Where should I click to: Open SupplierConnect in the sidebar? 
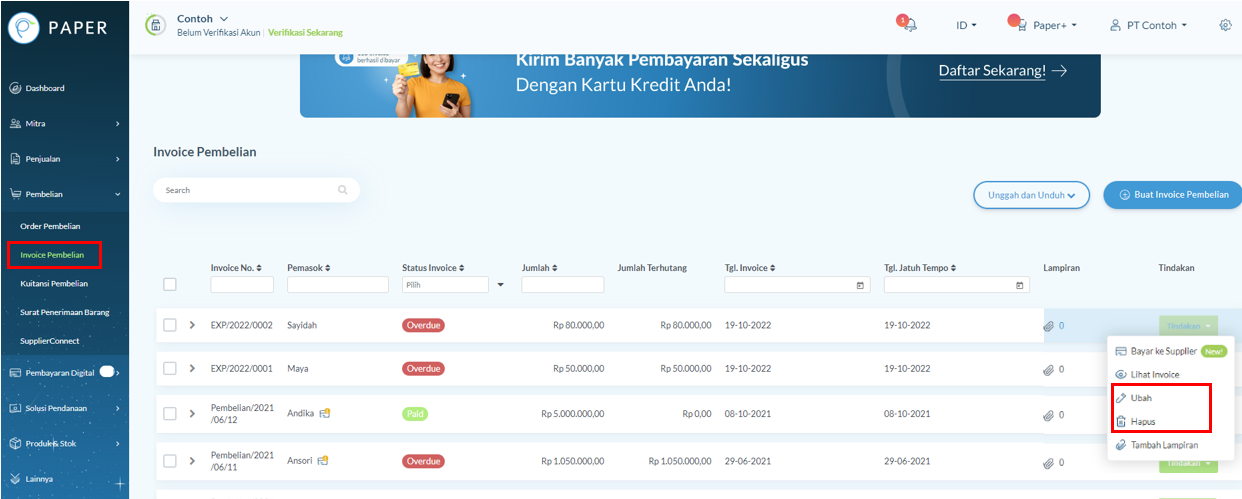click(x=50, y=341)
